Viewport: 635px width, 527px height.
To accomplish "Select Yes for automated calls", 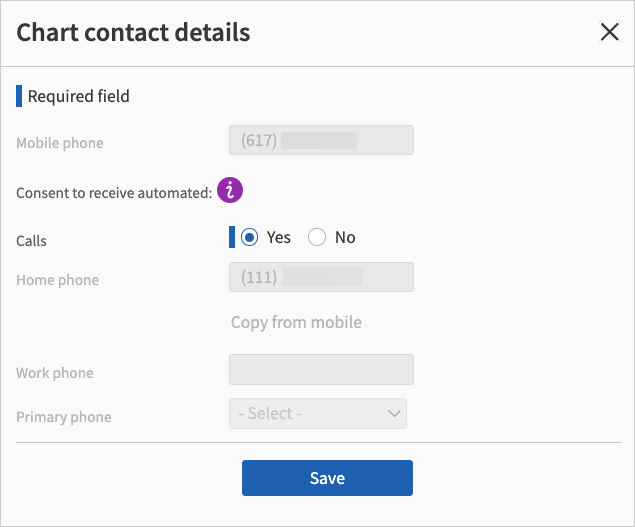I will (250, 237).
